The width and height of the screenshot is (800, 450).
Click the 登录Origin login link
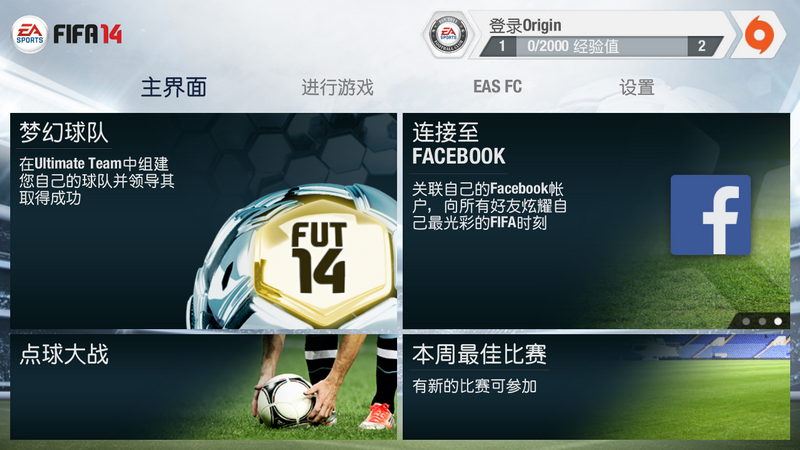coord(525,25)
